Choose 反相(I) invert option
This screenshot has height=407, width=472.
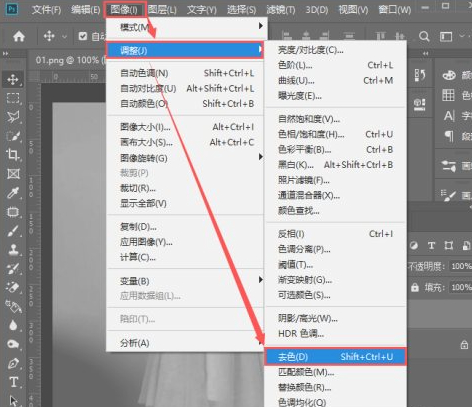click(x=336, y=234)
